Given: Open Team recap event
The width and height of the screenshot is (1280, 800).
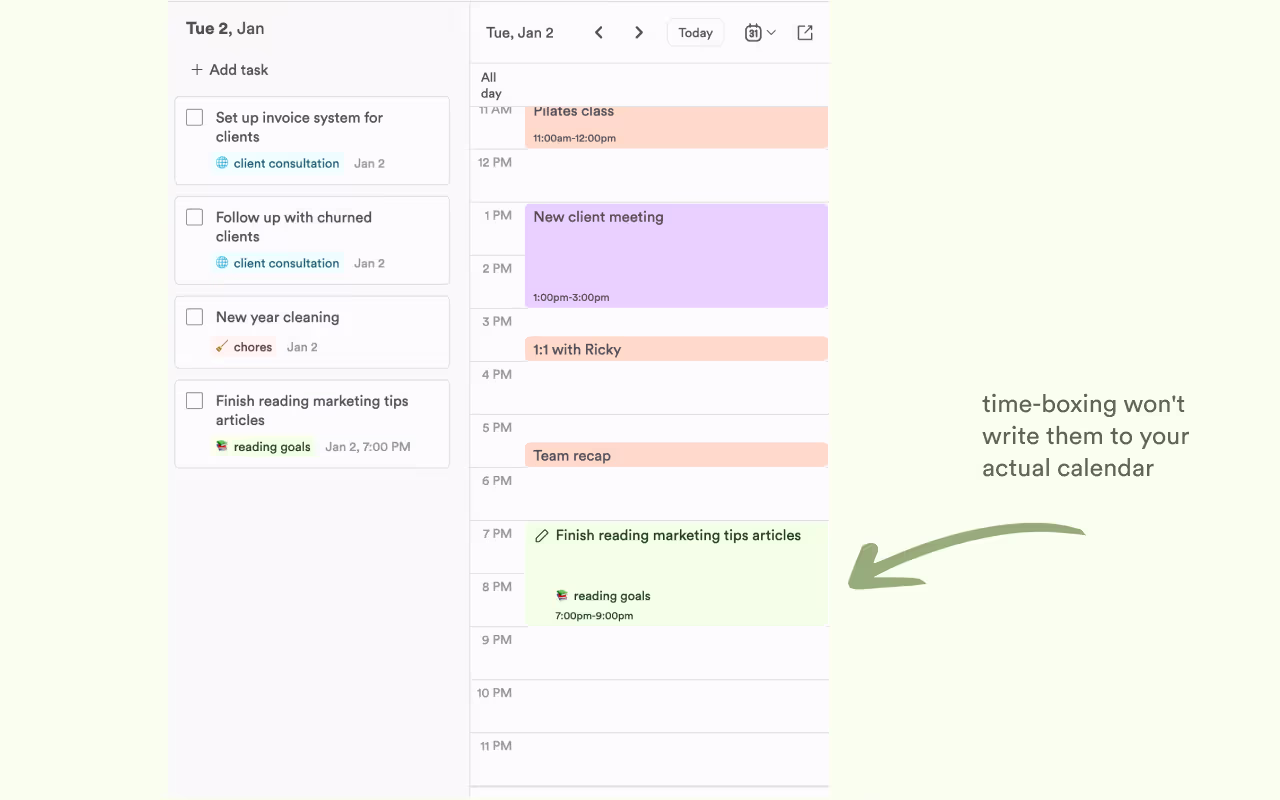Looking at the screenshot, I should click(x=676, y=455).
